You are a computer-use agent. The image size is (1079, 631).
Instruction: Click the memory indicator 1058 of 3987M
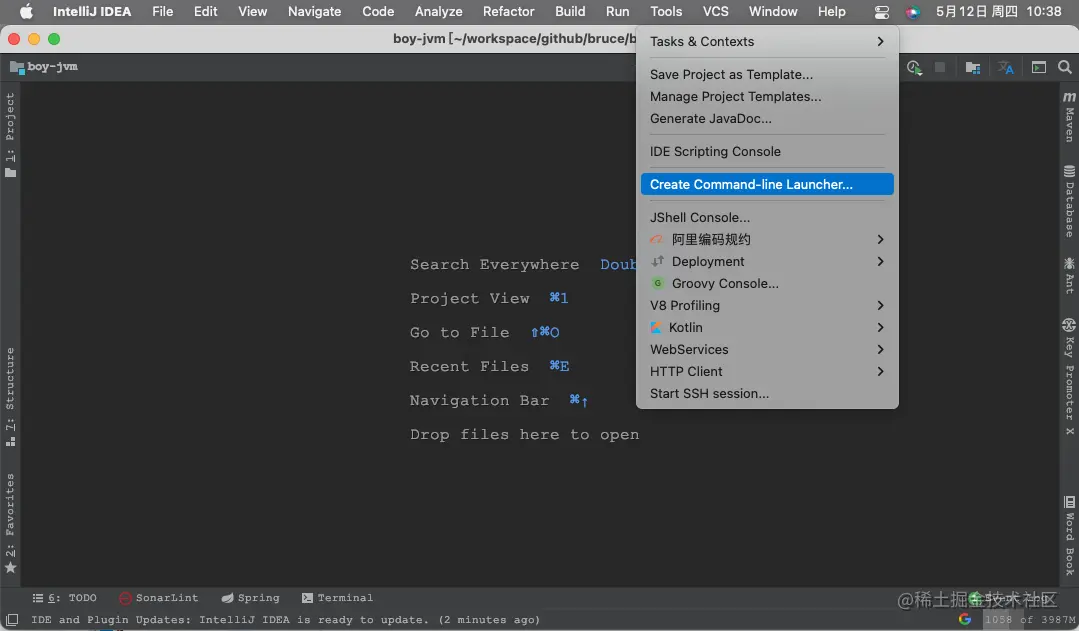(1029, 620)
